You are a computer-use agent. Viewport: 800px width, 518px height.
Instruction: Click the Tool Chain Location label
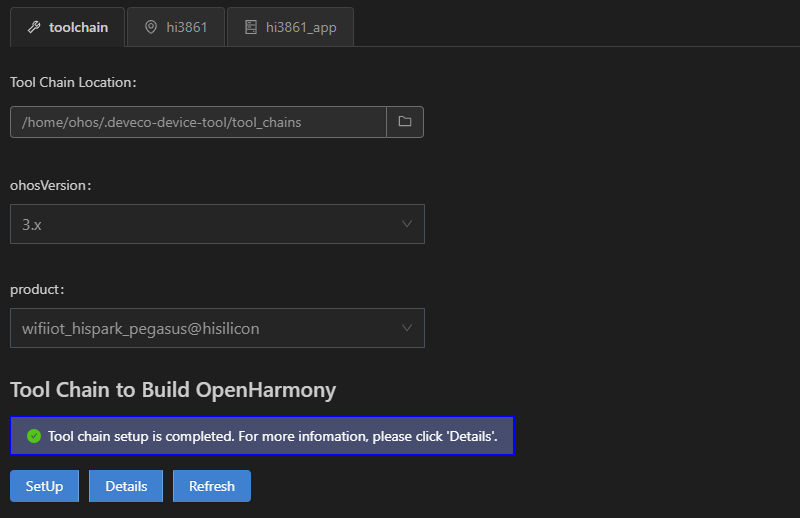pyautogui.click(x=73, y=82)
